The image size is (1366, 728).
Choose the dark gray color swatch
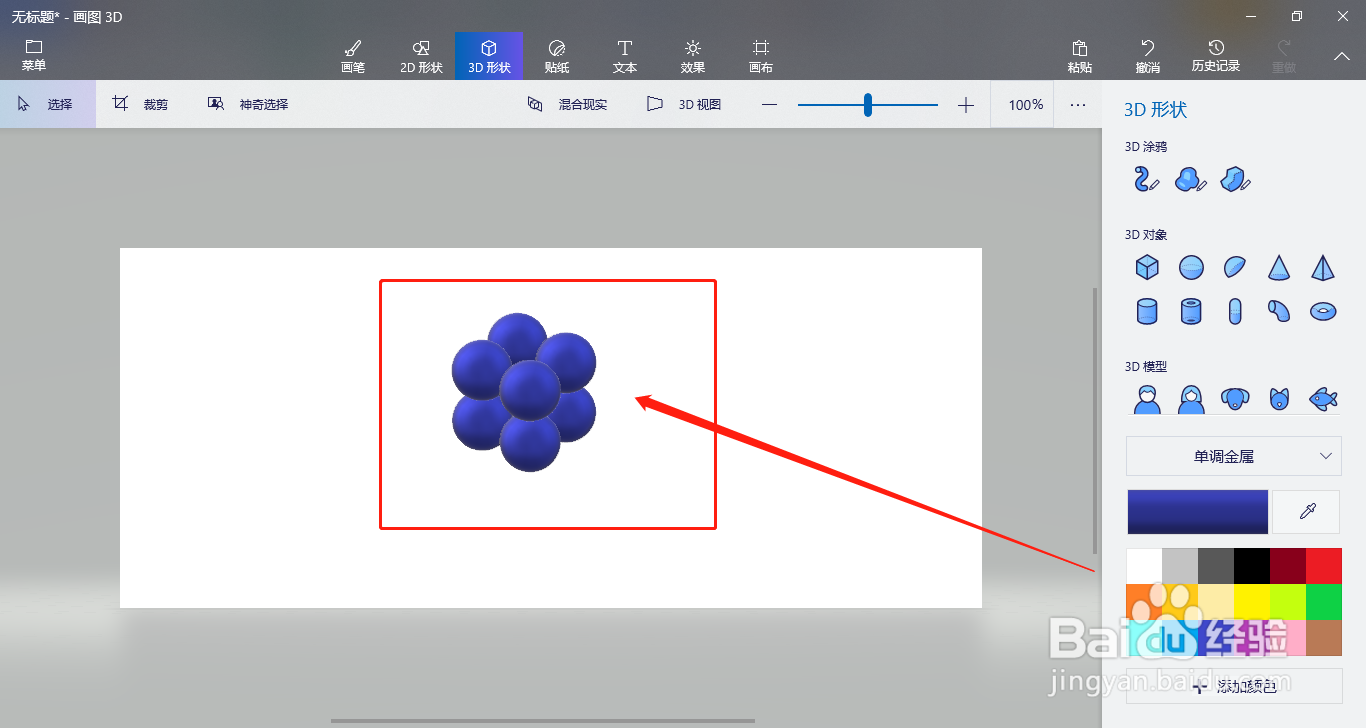1216,566
